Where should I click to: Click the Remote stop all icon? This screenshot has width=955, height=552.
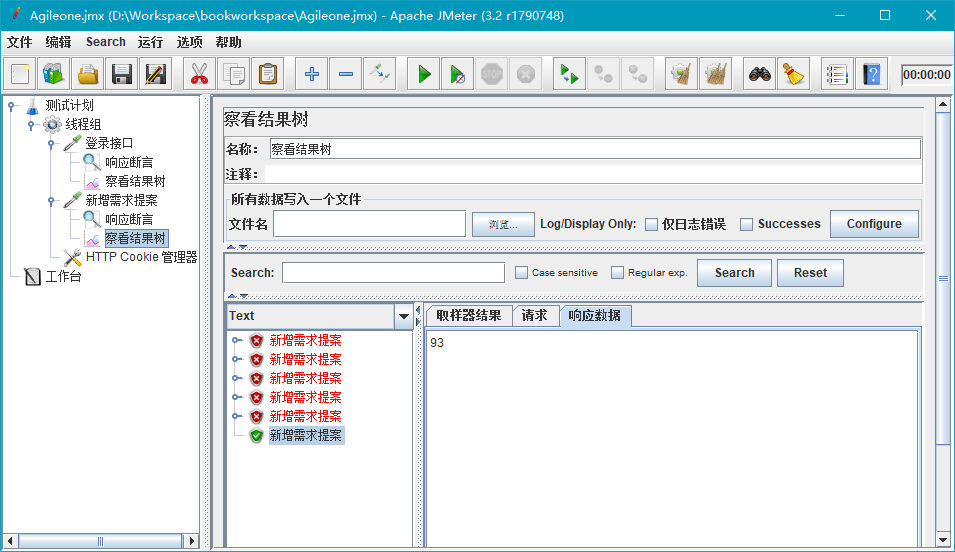604,74
